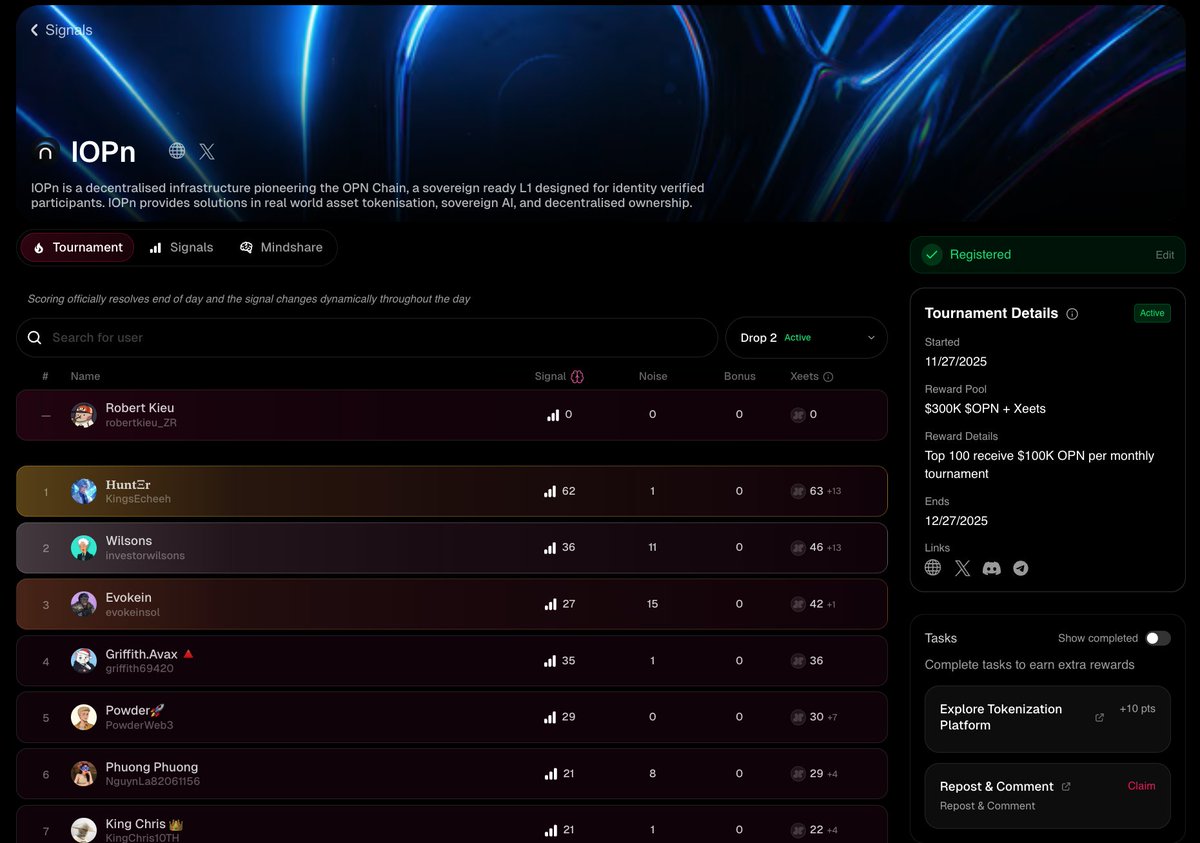Switch to the Signals tab
The height and width of the screenshot is (843, 1200).
click(x=181, y=248)
